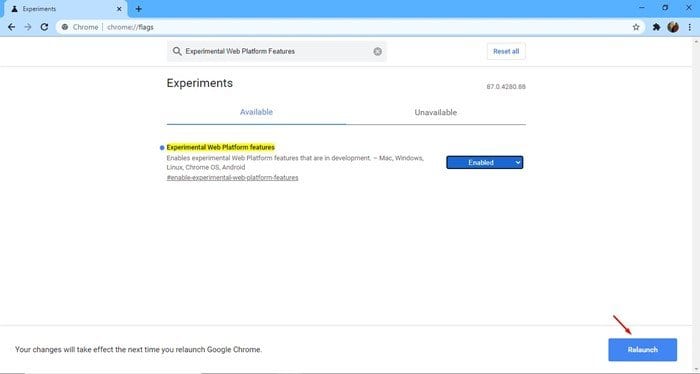Screen dimensions: 700x374
Task: Close the Experiments browser tab
Action: click(x=119, y=9)
